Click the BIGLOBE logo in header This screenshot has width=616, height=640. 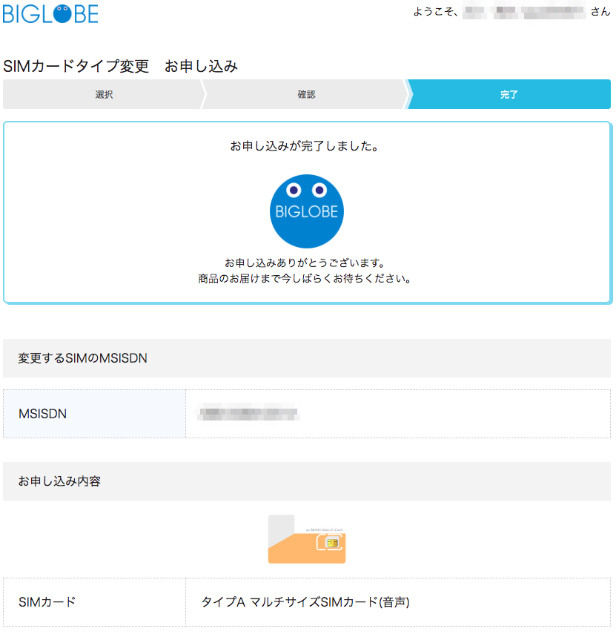(50, 13)
